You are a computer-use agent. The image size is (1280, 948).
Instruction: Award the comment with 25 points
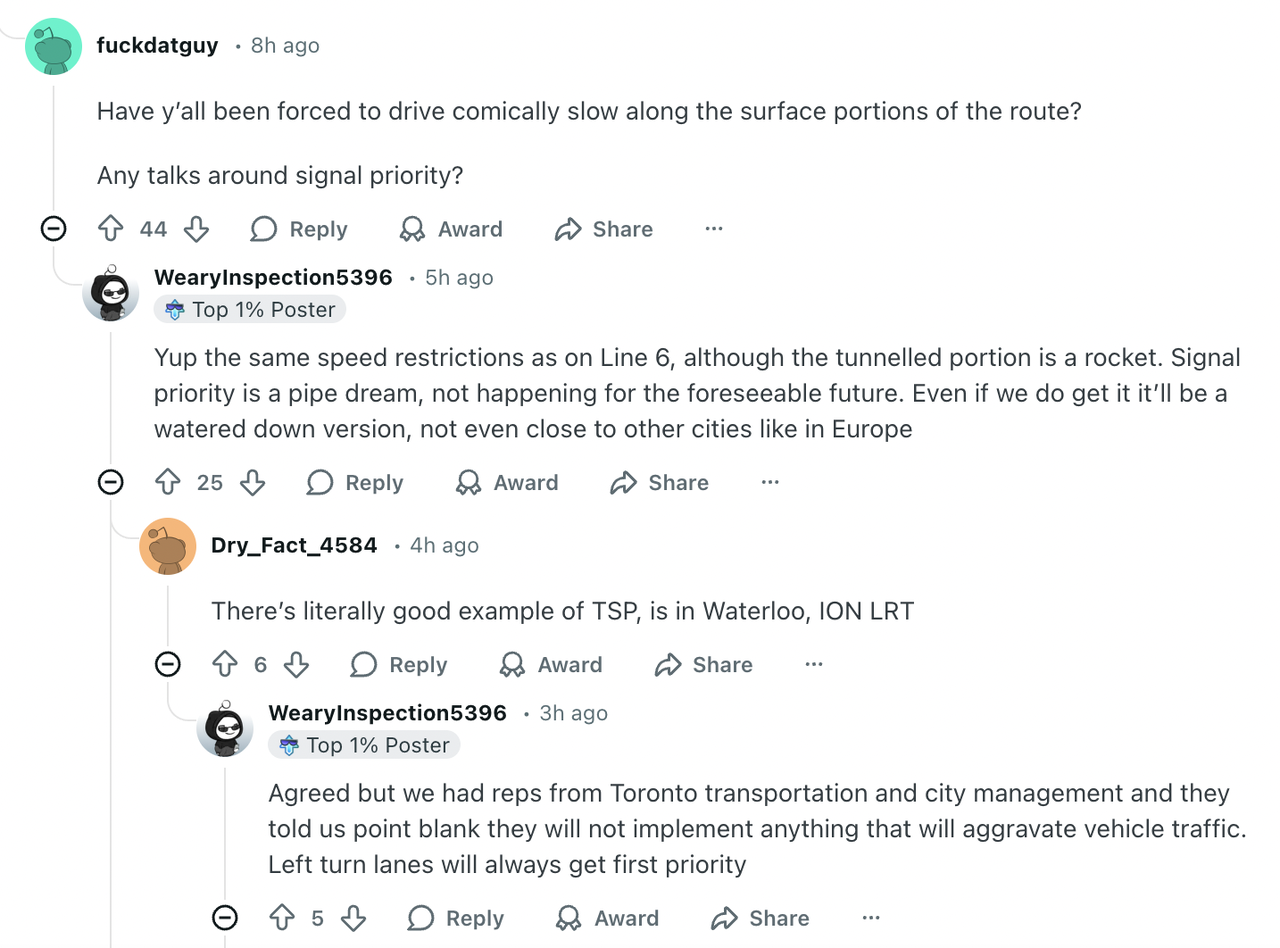507,483
